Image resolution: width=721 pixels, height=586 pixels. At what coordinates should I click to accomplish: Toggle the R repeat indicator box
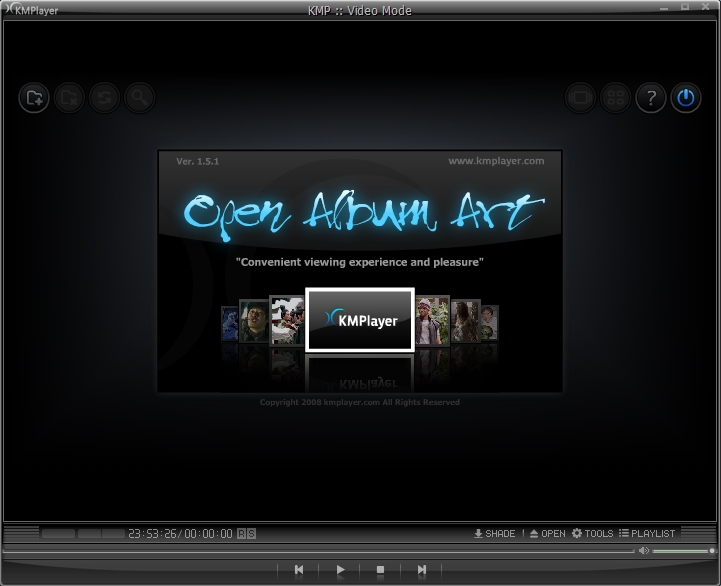point(242,534)
